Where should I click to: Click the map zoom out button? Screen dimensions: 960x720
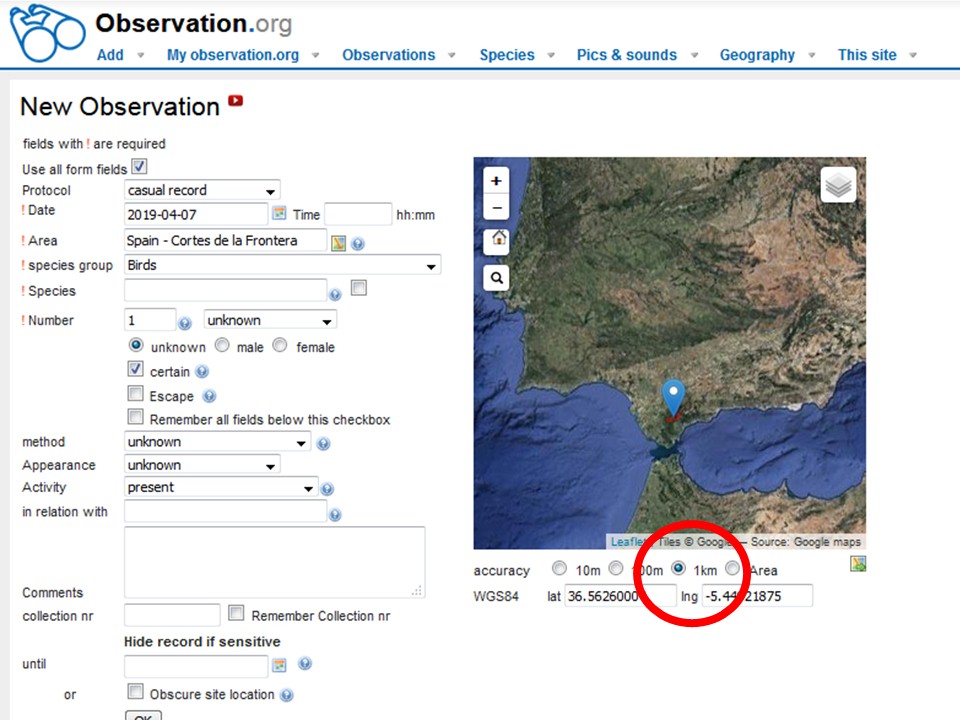(x=497, y=208)
